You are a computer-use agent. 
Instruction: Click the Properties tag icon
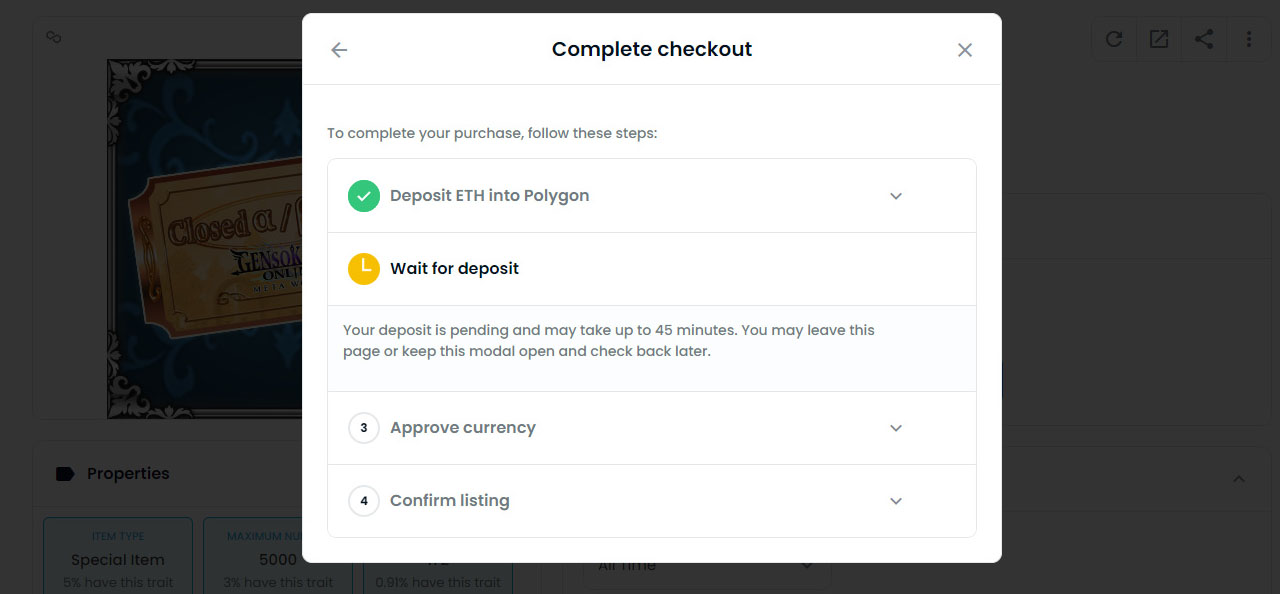coord(65,474)
